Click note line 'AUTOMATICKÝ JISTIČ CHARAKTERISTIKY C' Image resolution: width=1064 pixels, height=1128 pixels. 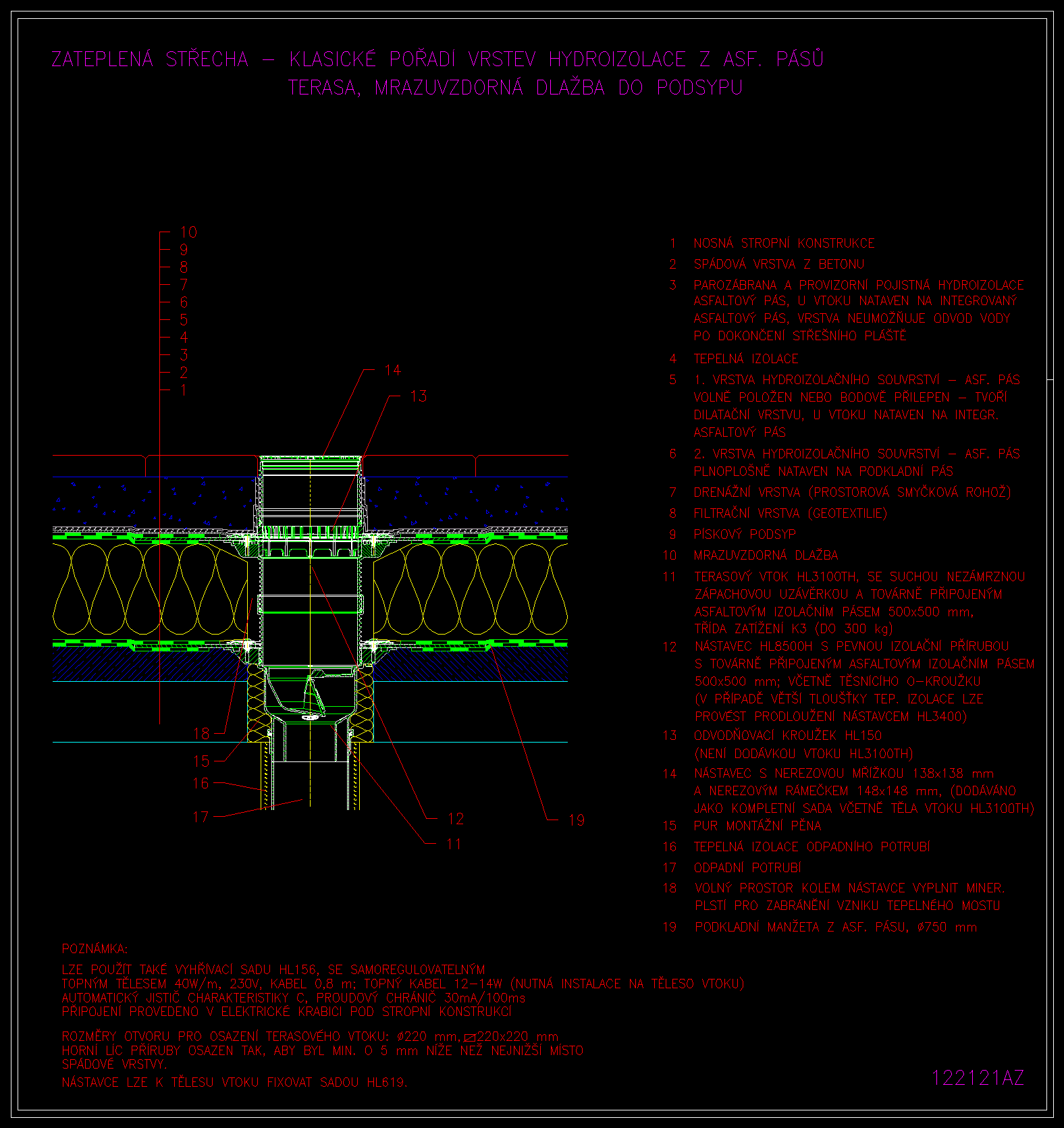186,998
